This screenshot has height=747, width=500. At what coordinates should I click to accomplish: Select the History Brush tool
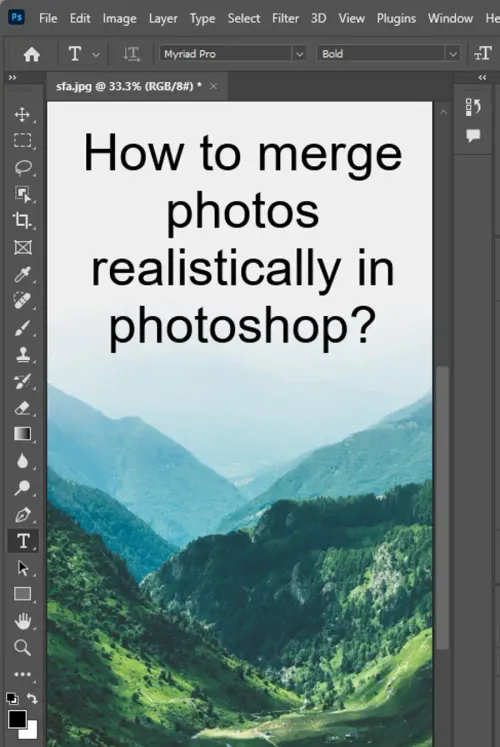22,381
